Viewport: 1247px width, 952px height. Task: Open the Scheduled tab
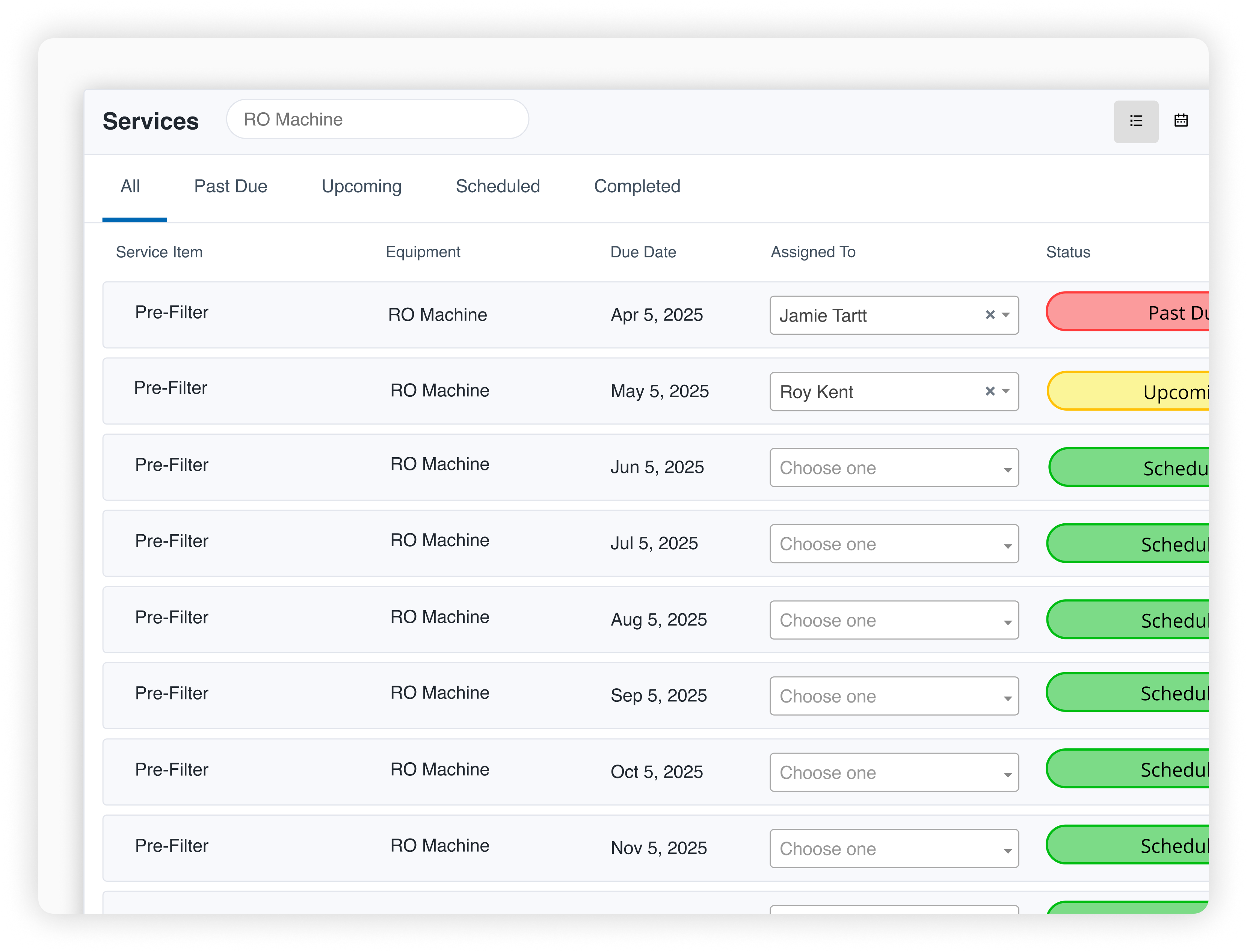tap(497, 186)
